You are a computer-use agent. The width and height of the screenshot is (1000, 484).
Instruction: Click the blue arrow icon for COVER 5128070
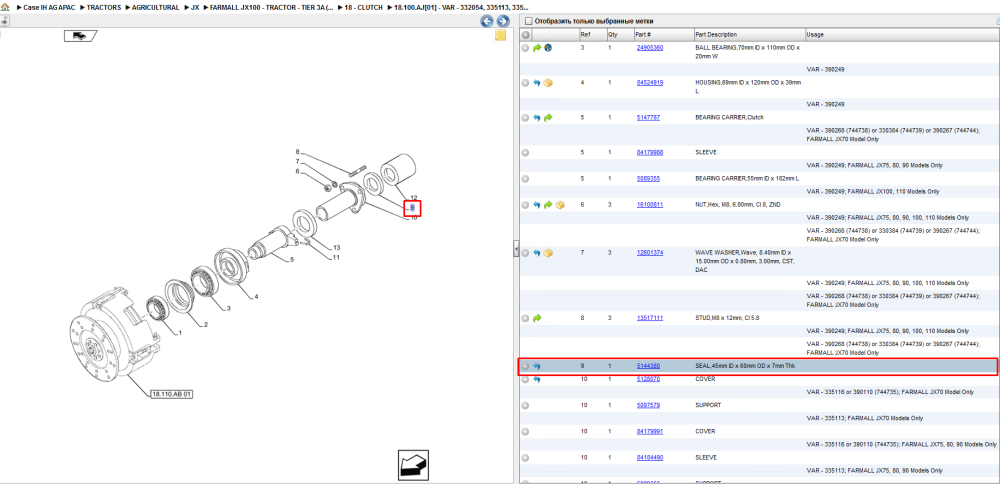point(537,379)
